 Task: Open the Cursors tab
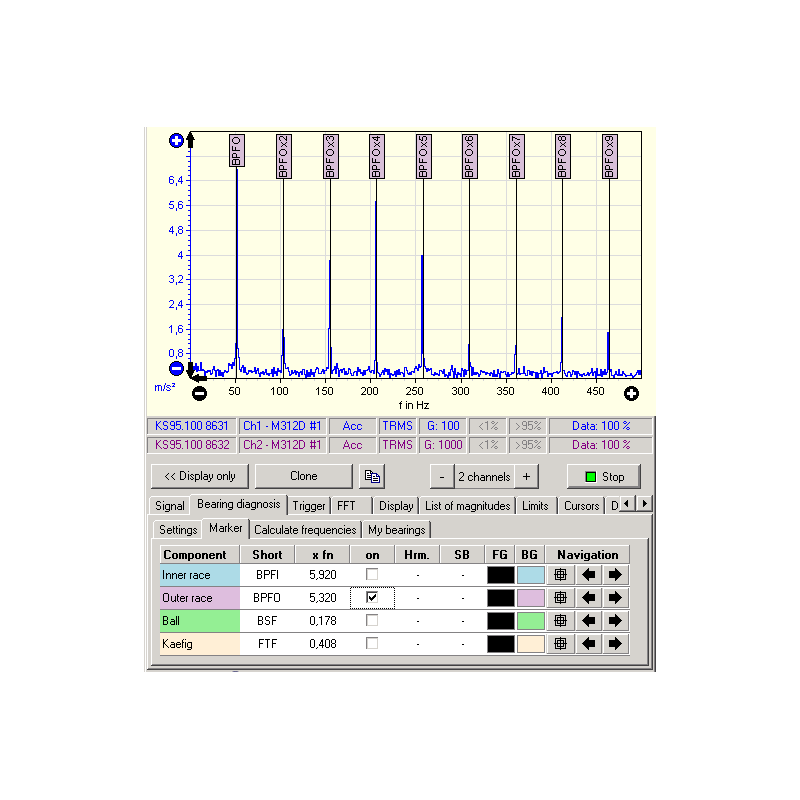(581, 506)
